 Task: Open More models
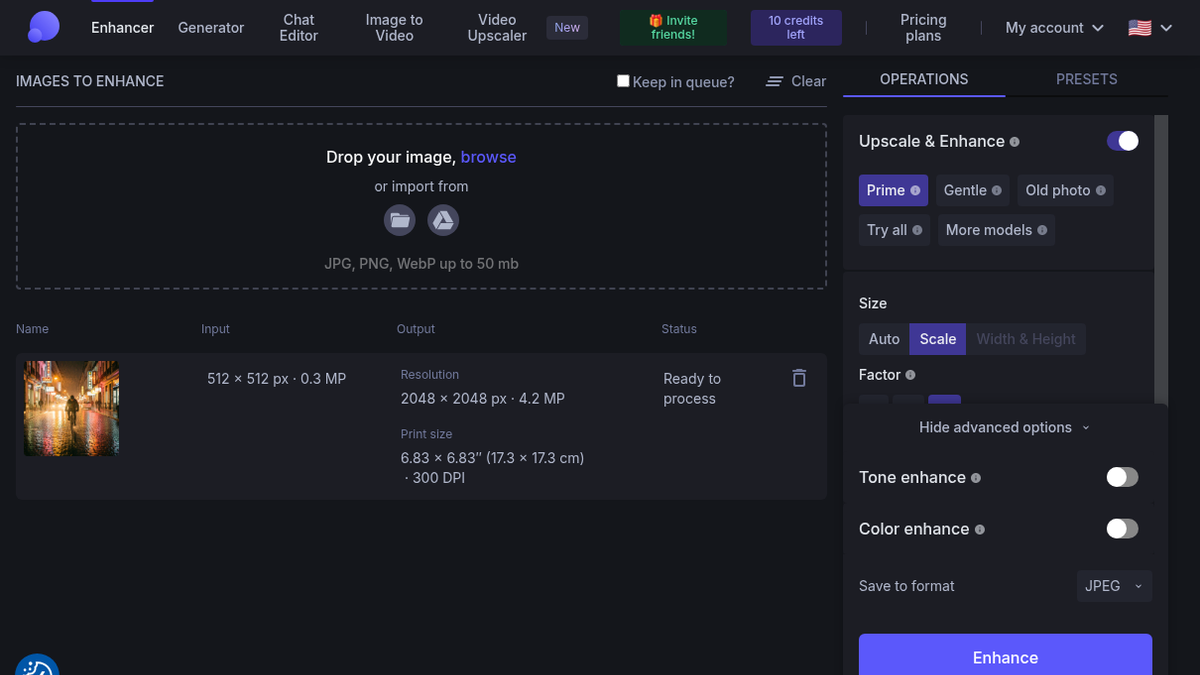pos(996,230)
